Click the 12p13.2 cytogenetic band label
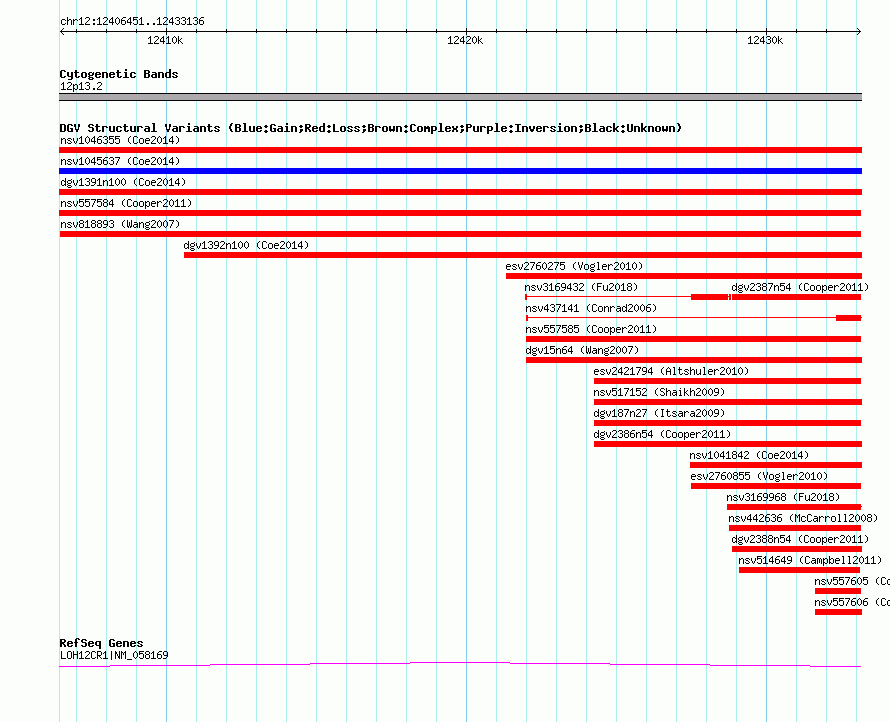Image resolution: width=890 pixels, height=722 pixels. (x=81, y=86)
